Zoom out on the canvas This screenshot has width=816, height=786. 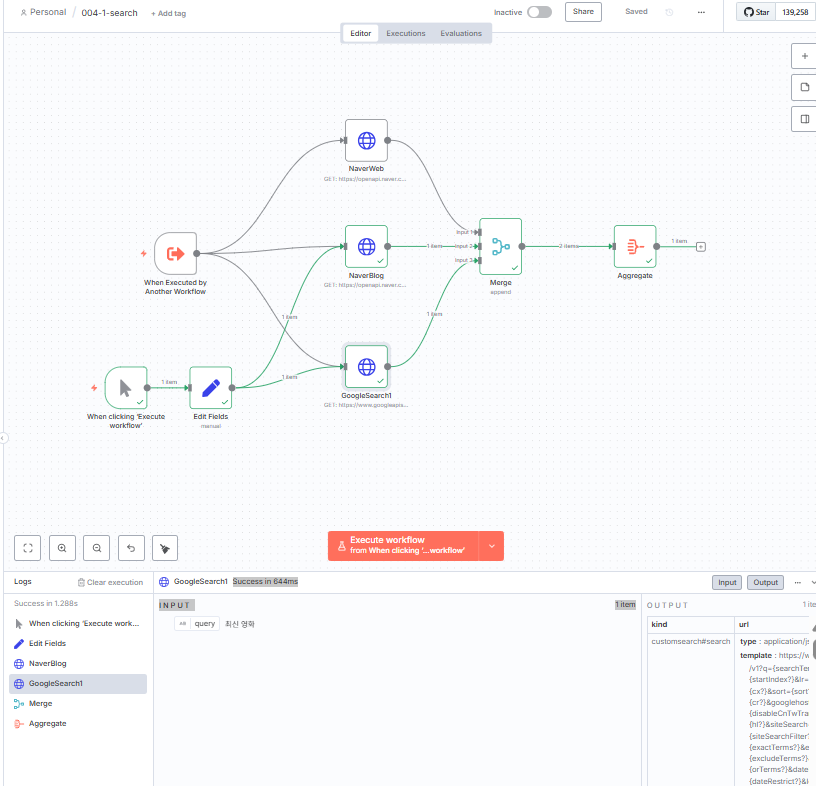97,548
